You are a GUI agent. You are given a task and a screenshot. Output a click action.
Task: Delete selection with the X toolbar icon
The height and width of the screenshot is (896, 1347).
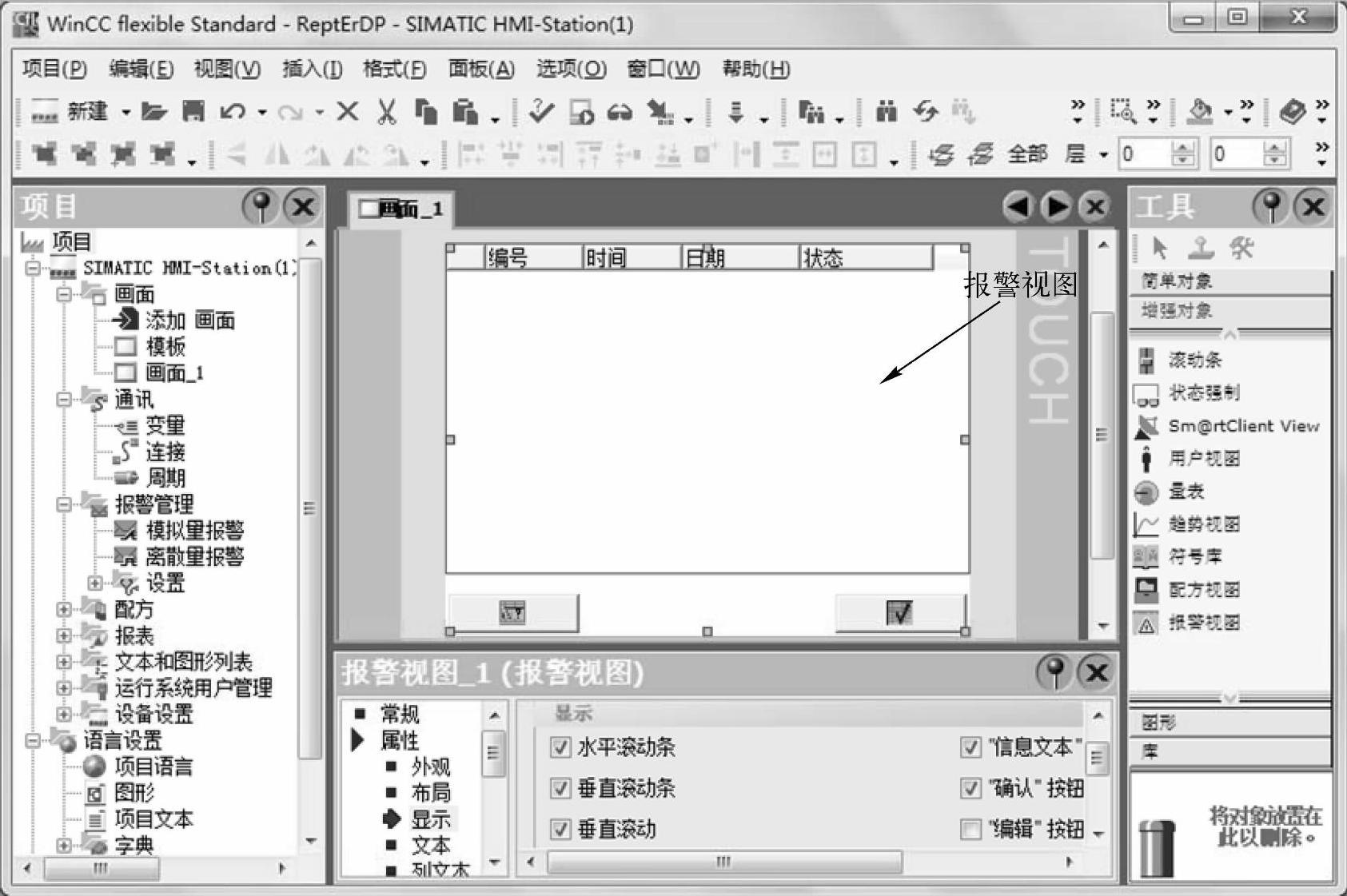click(347, 112)
